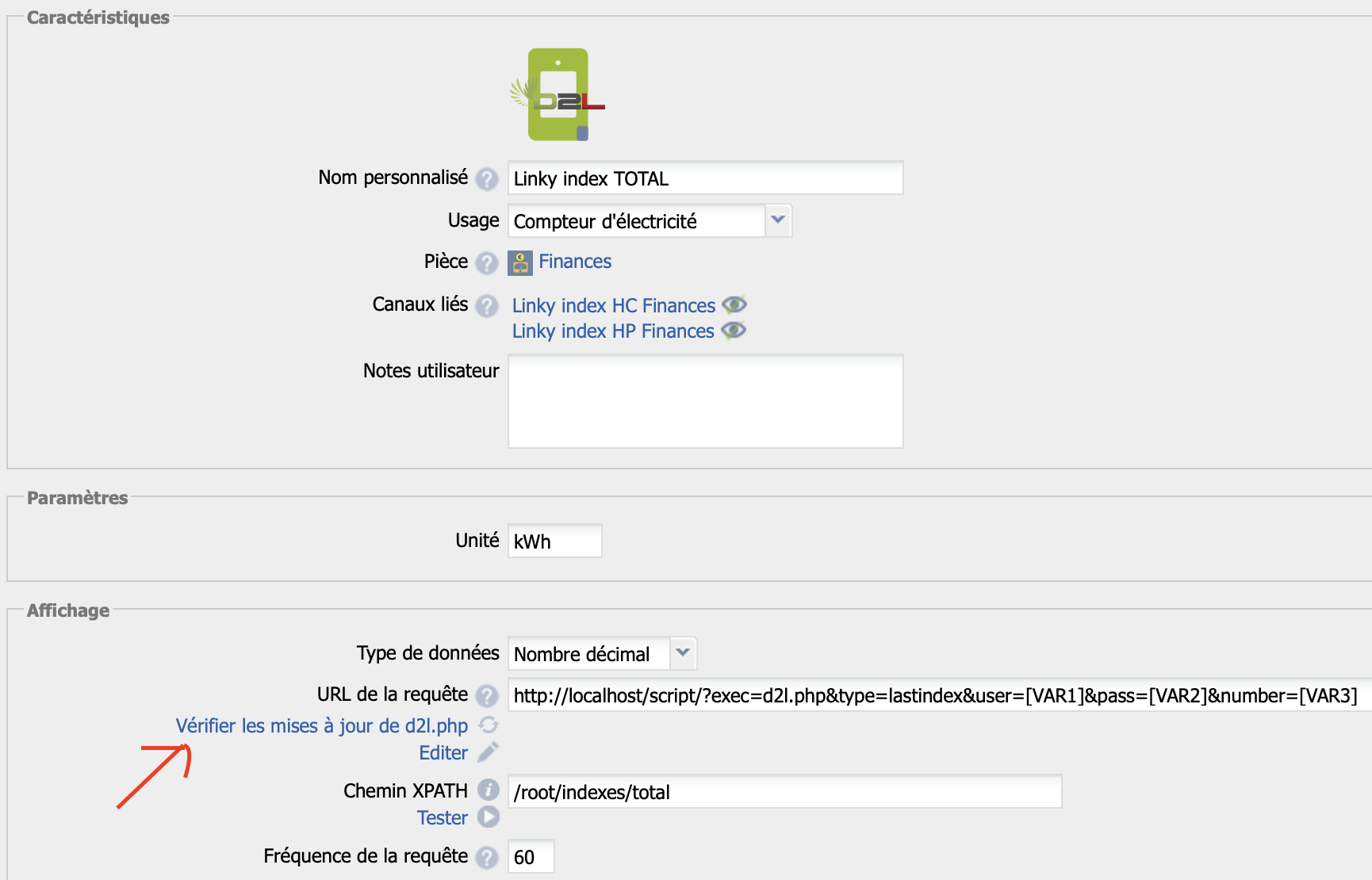1372x880 pixels.
Task: Follow the Vérifier les mises à jour link
Action: tap(321, 725)
